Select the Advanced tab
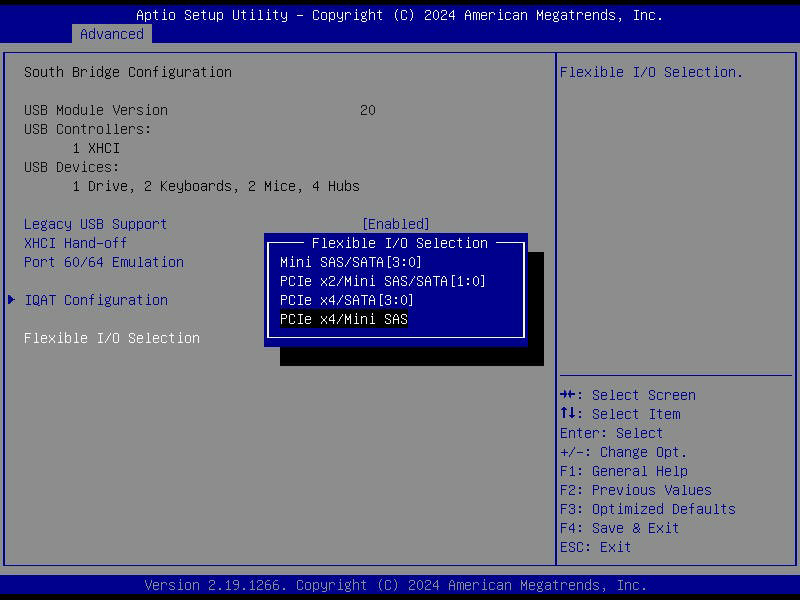Image resolution: width=800 pixels, height=600 pixels. pyautogui.click(x=112, y=34)
